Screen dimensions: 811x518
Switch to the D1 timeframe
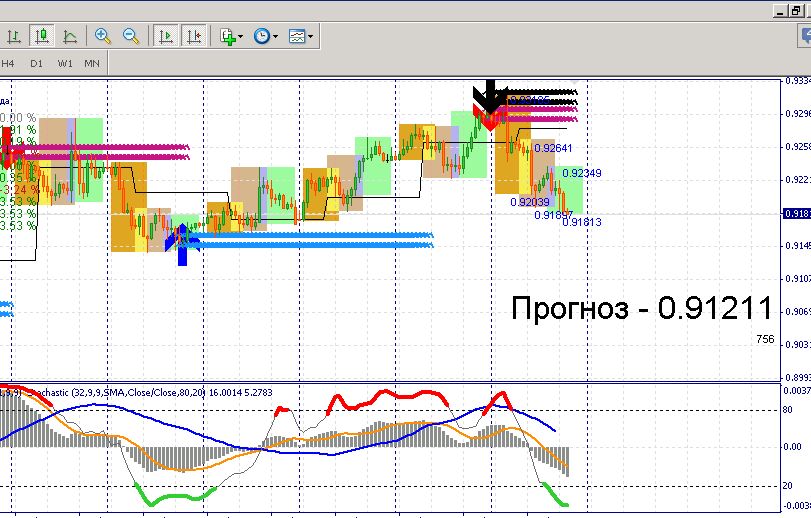pos(36,64)
